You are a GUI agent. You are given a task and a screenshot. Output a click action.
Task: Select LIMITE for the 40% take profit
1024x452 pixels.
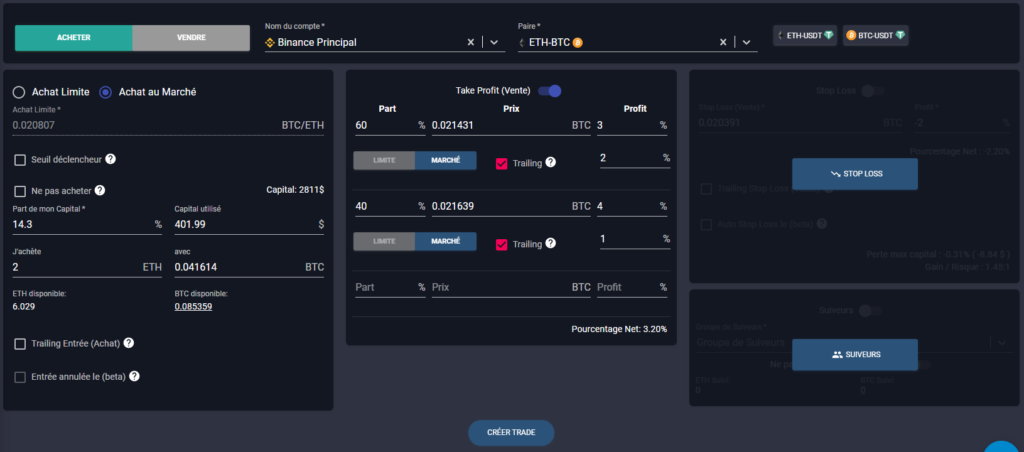(x=384, y=242)
